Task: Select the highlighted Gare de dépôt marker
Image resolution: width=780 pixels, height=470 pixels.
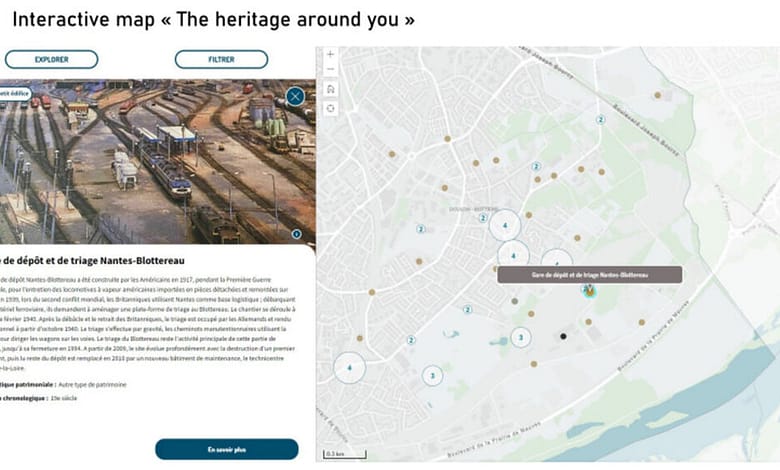Action: click(x=589, y=290)
